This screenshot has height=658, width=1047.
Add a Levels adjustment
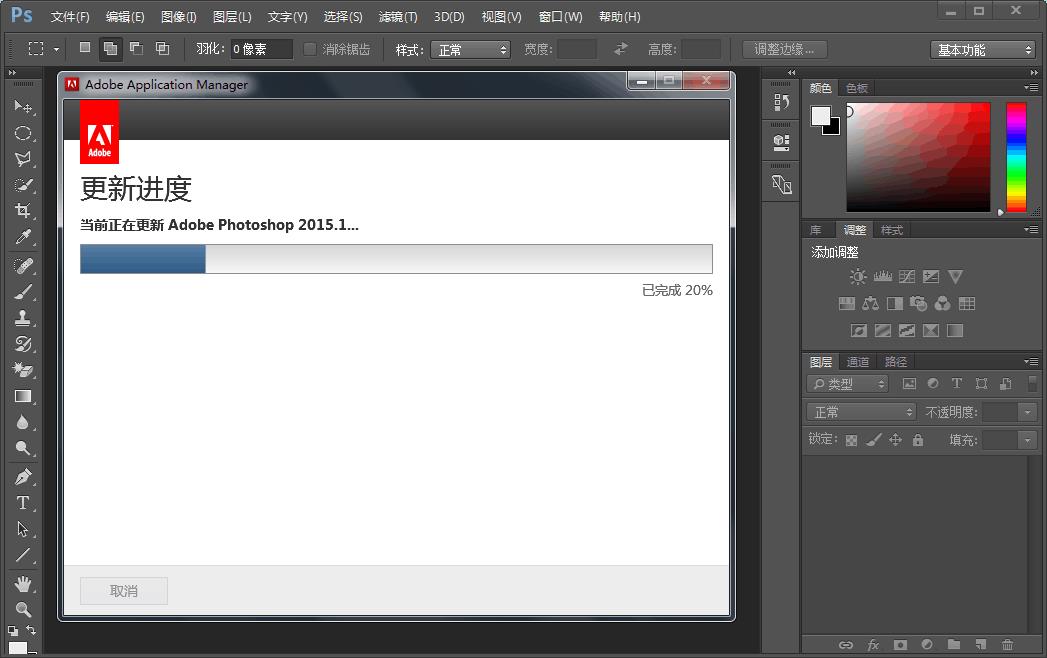click(883, 277)
